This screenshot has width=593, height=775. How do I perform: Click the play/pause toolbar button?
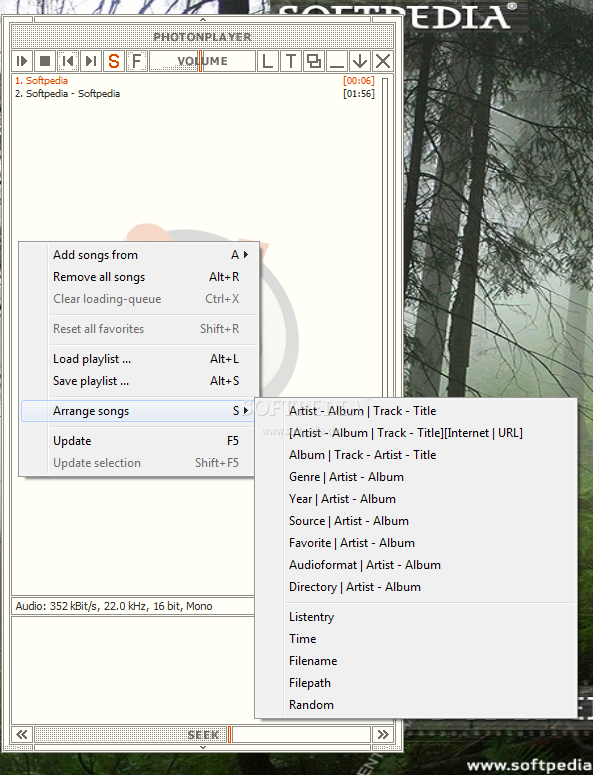22,61
